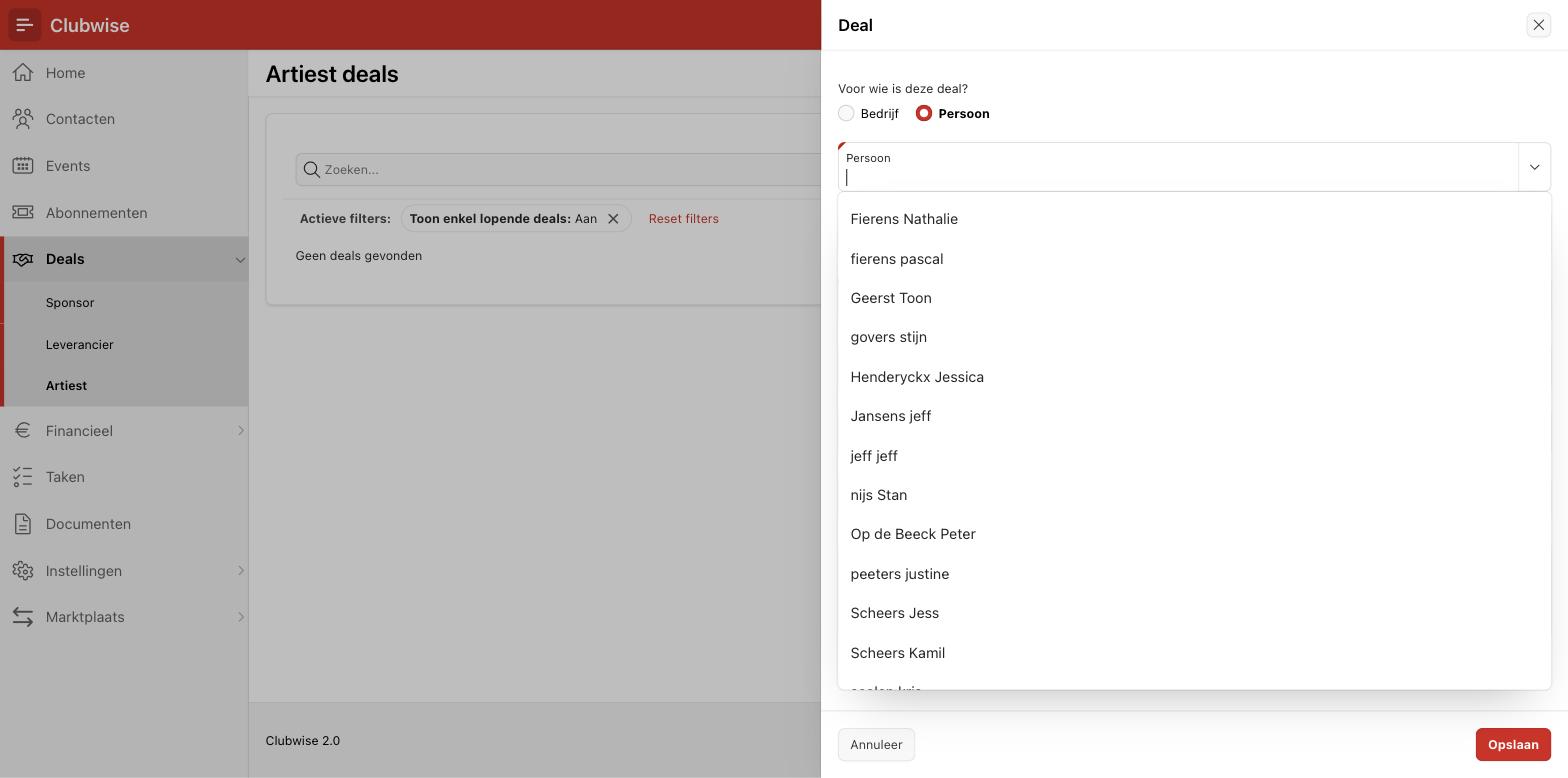The width and height of the screenshot is (1568, 778).
Task: Choose 'Henderyckx Jessica' from the list
Action: (x=1194, y=377)
